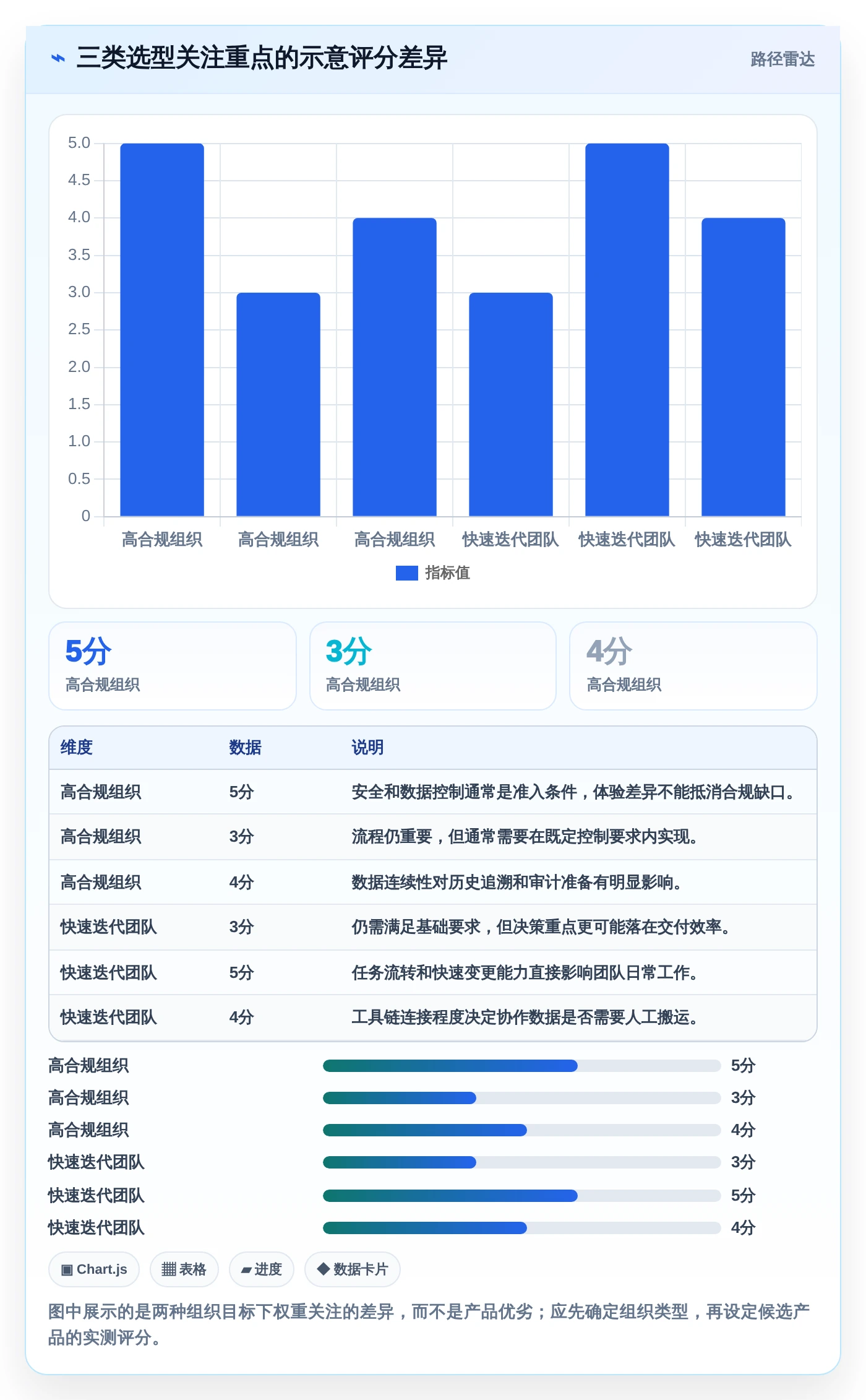This screenshot has width=866, height=1400.
Task: Click the 指标值 legend text
Action: point(448,573)
